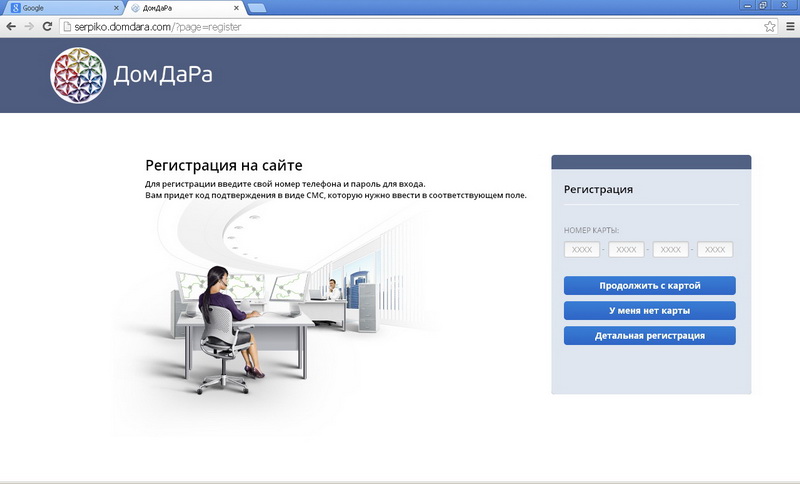Image resolution: width=800 pixels, height=484 pixels.
Task: Close the ДомДаРа tab
Action: point(236,8)
